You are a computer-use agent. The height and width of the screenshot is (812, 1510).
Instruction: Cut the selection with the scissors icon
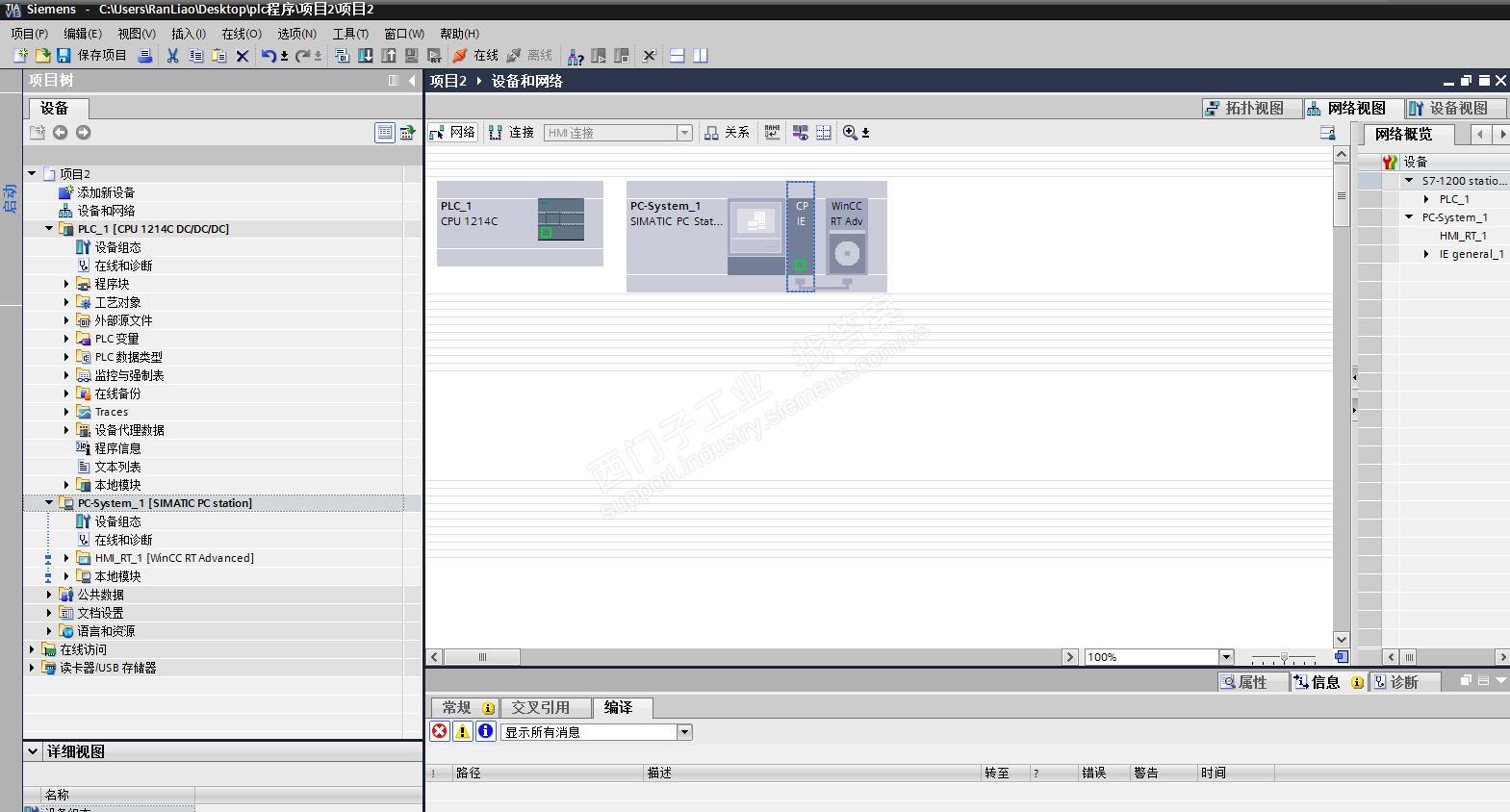(172, 56)
